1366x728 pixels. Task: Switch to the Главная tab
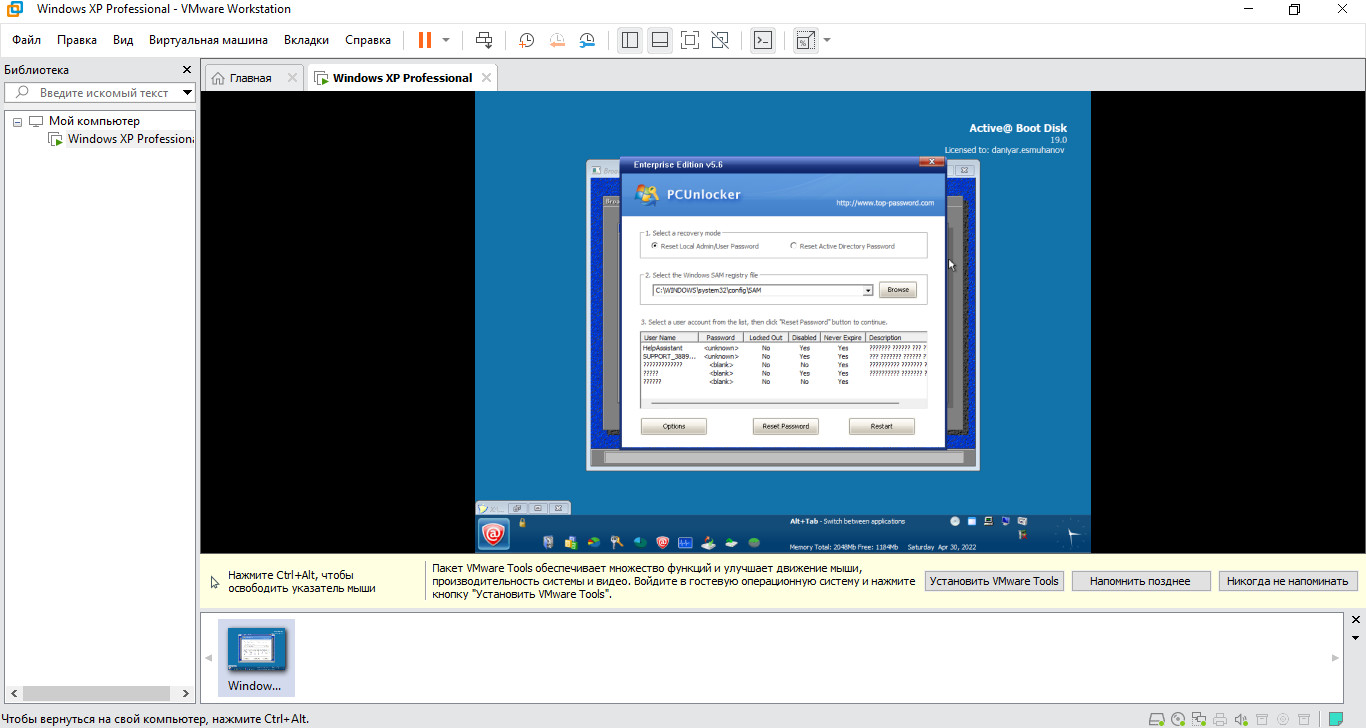(250, 78)
